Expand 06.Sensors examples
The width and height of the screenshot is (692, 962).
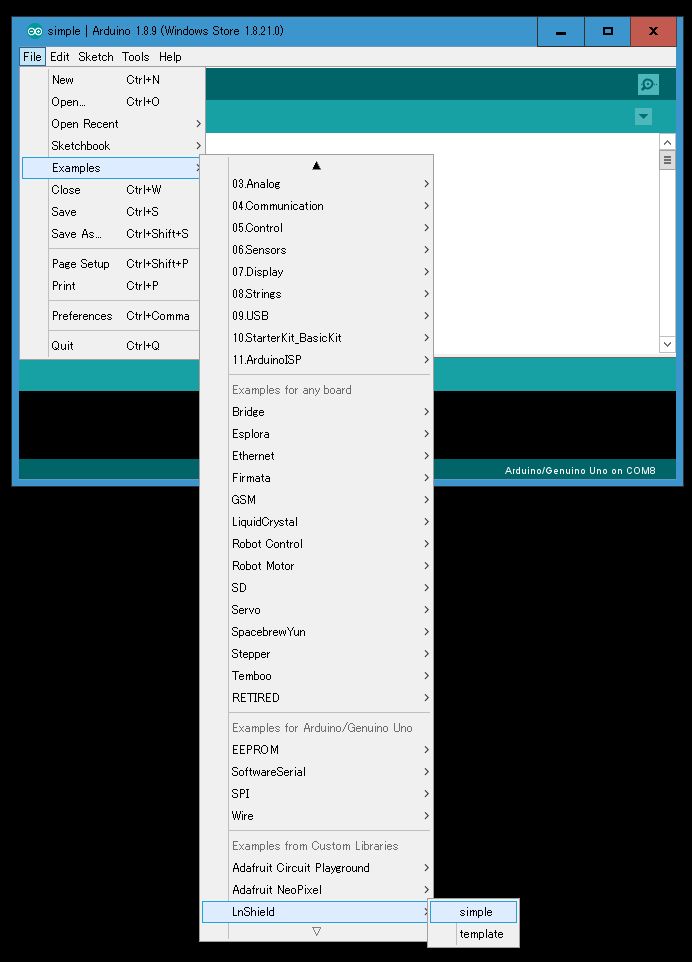[x=317, y=250]
